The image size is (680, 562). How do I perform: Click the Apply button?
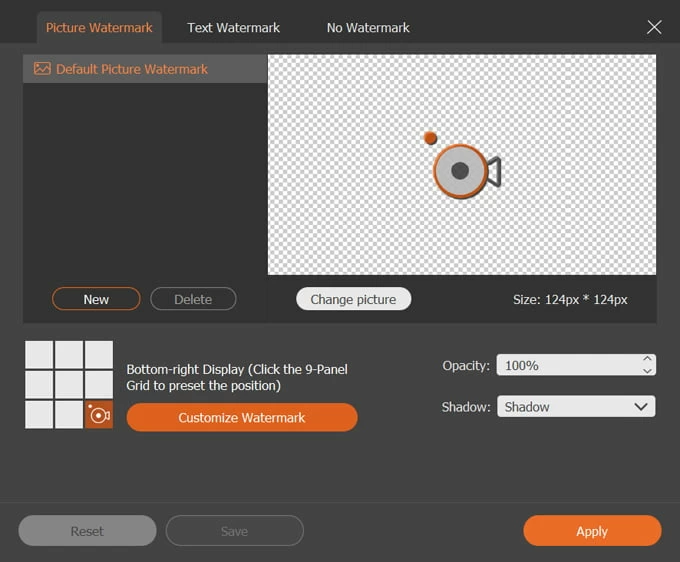pos(592,531)
